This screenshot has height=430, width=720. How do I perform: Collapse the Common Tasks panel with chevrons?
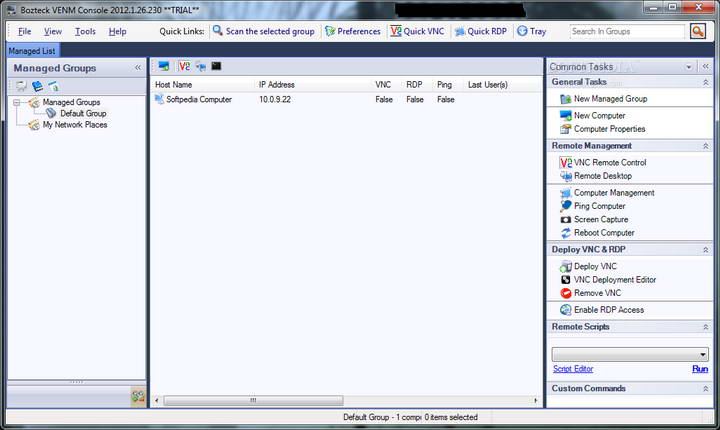[705, 67]
